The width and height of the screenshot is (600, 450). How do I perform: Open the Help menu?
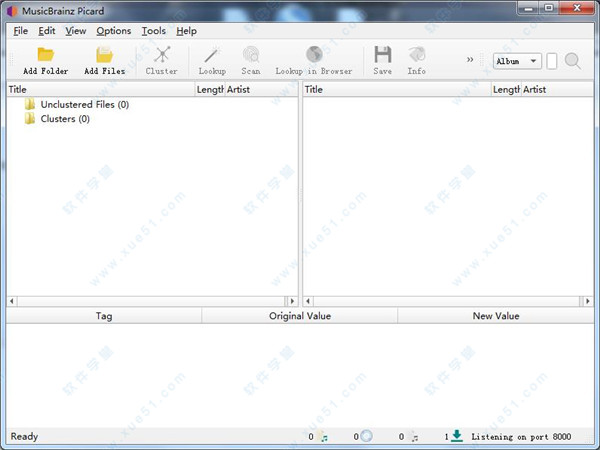187,31
